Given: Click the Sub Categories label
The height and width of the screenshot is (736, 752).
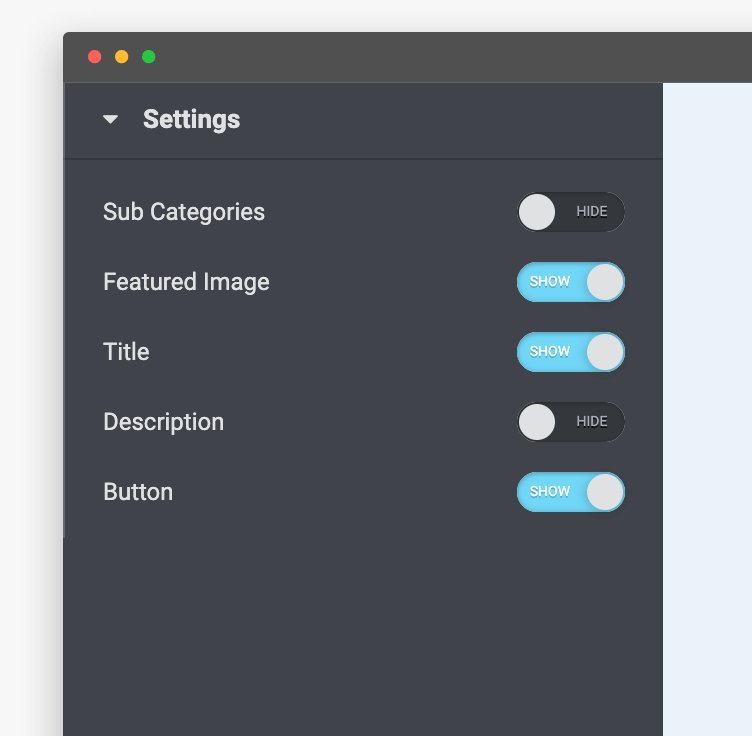Looking at the screenshot, I should 184,212.
